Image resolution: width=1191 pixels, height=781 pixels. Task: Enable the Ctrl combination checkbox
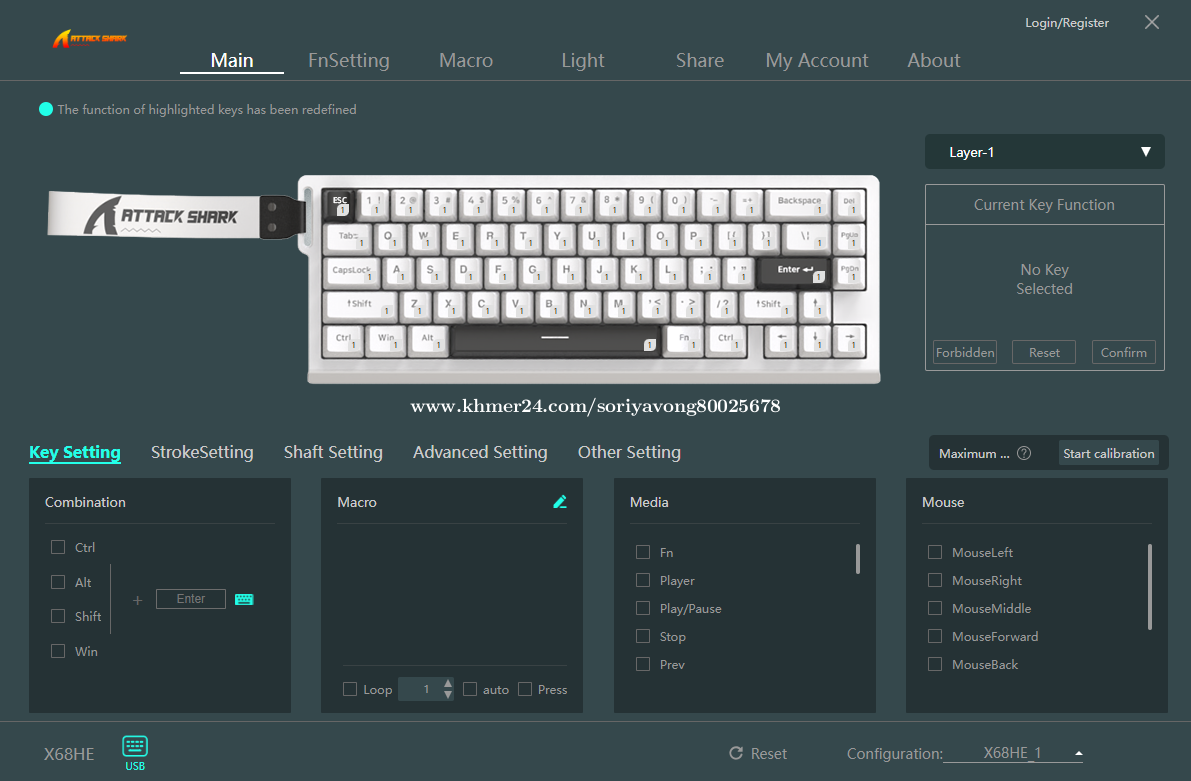click(58, 547)
